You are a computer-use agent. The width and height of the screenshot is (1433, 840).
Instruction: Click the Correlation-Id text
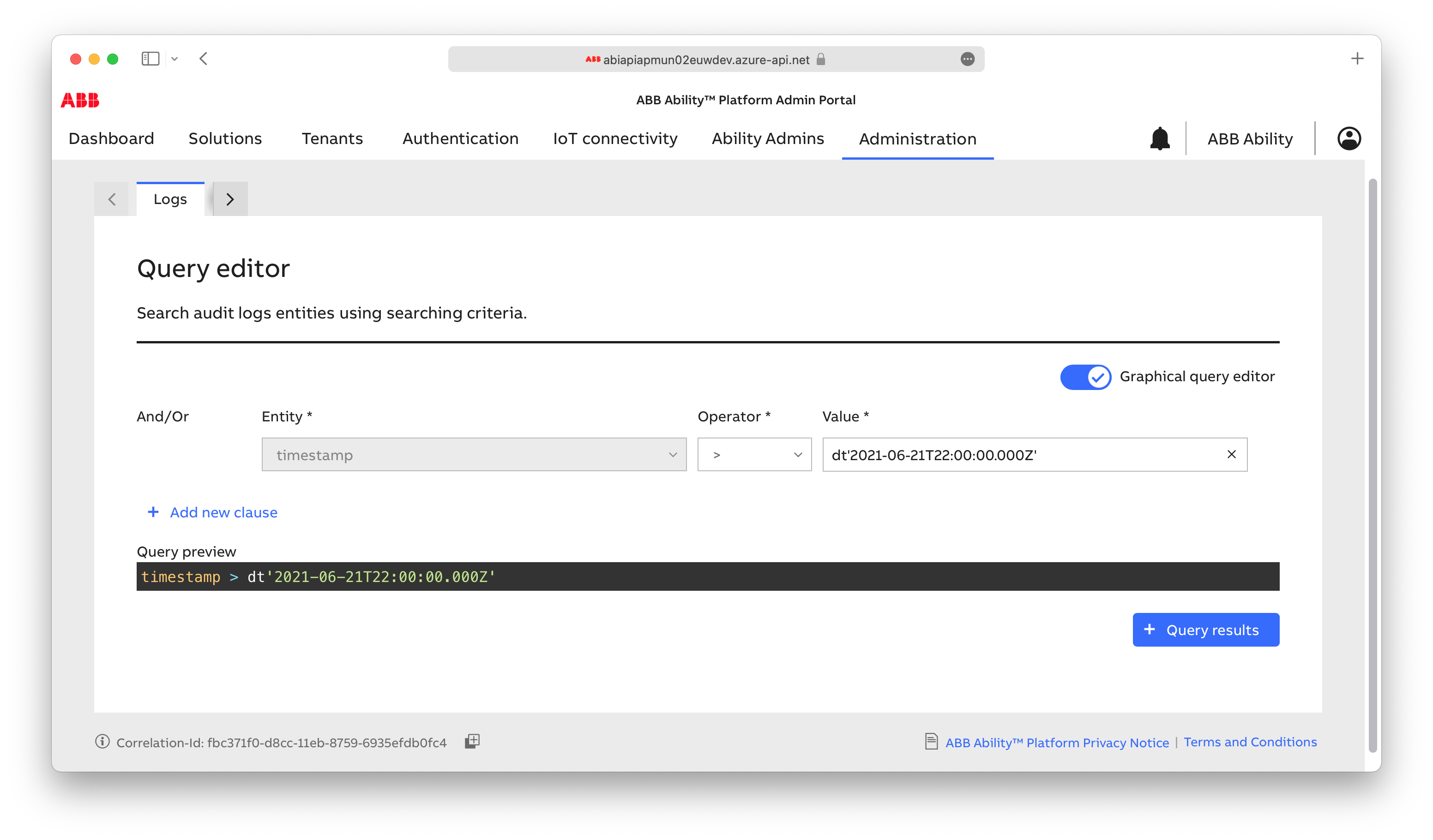coord(281,742)
